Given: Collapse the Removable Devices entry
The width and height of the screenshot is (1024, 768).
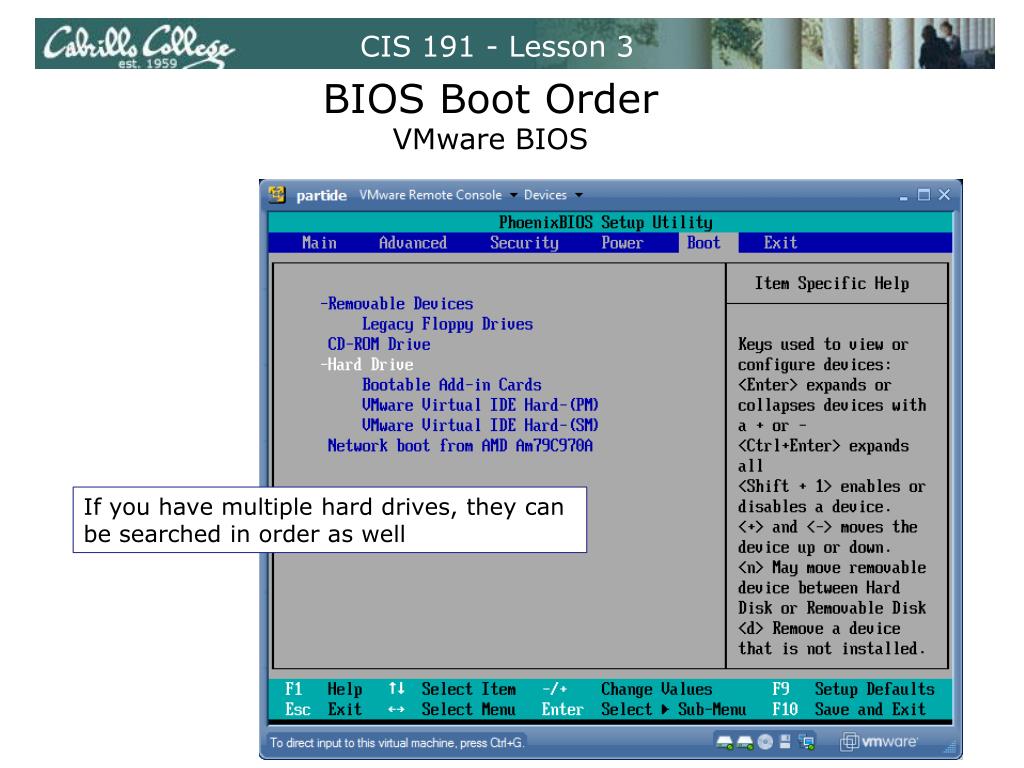Looking at the screenshot, I should (x=396, y=304).
